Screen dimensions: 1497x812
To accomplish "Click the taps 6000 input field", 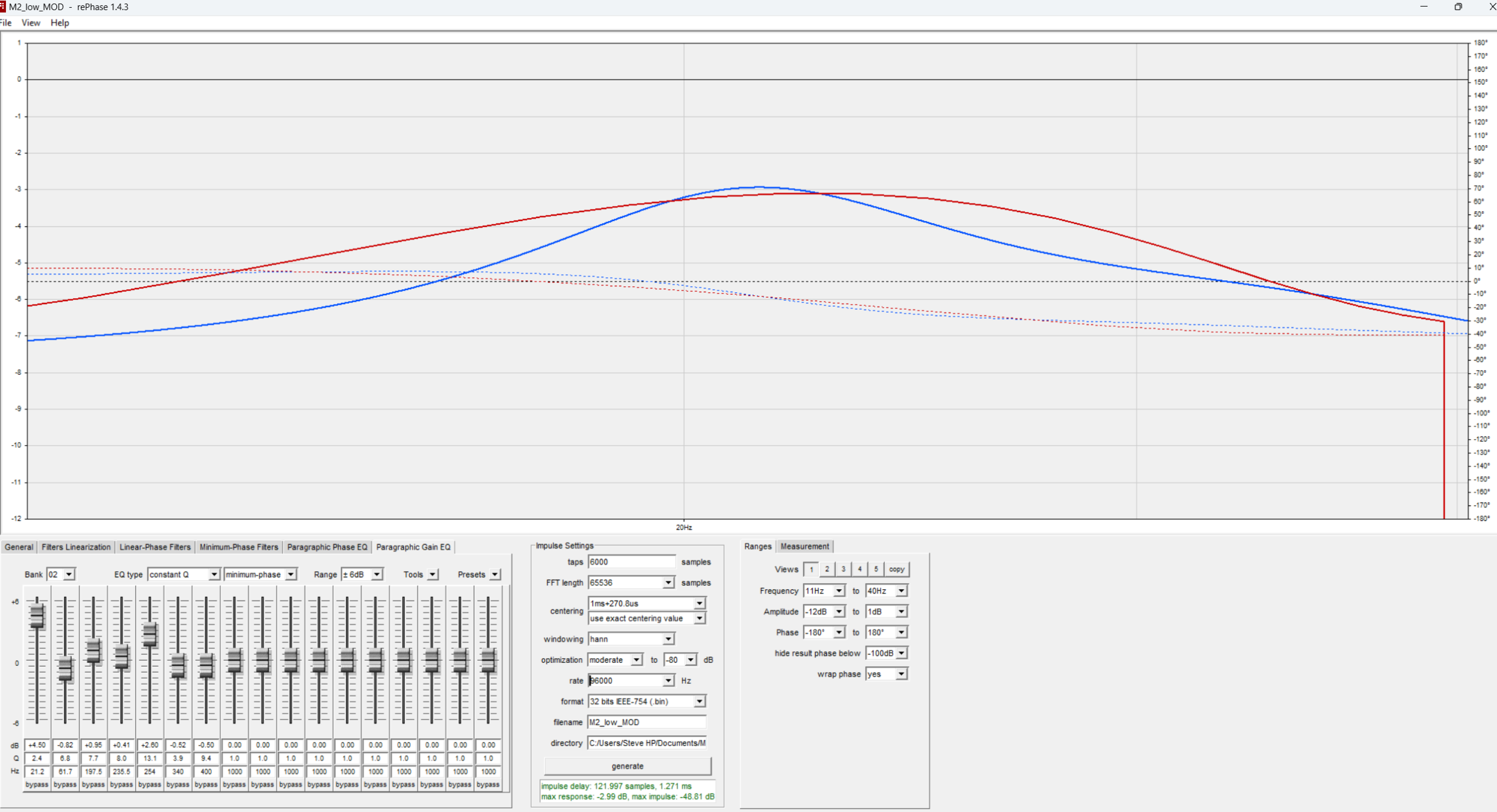I will [x=632, y=562].
